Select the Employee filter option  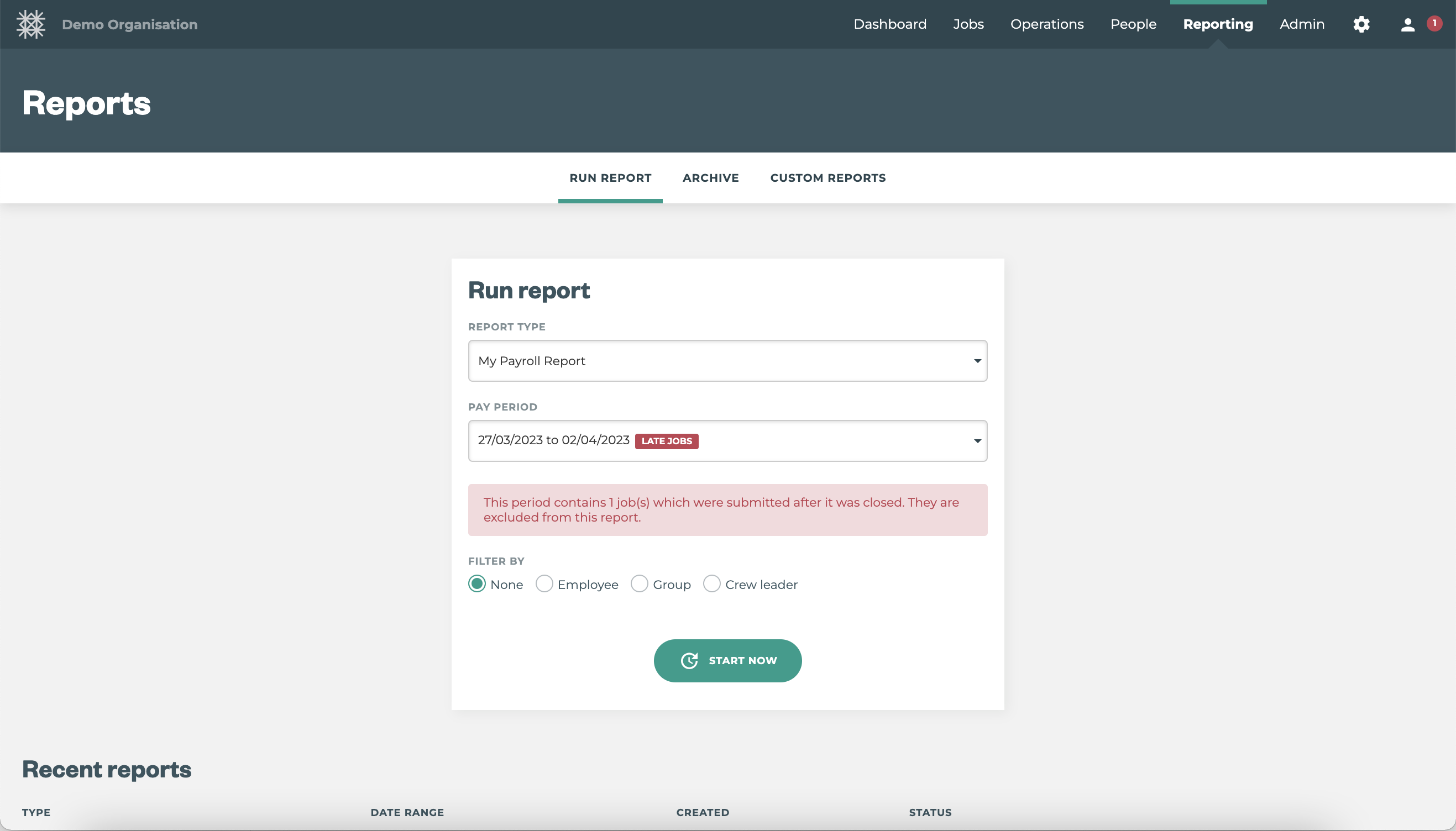coord(544,584)
